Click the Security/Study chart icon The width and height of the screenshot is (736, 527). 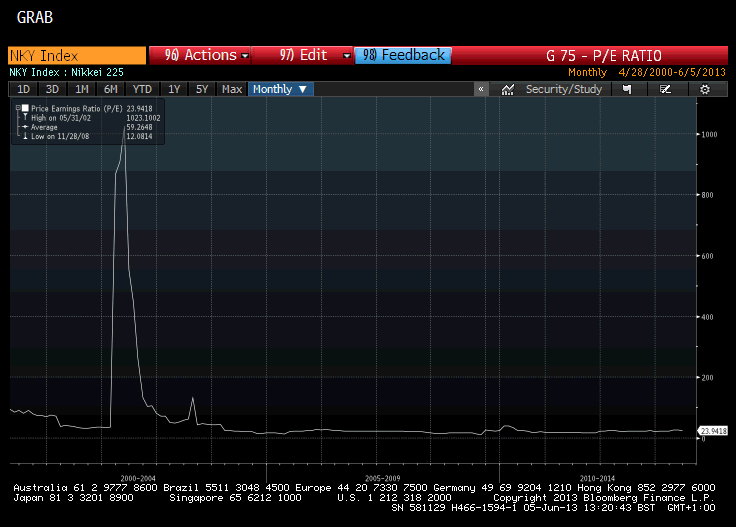[x=507, y=90]
